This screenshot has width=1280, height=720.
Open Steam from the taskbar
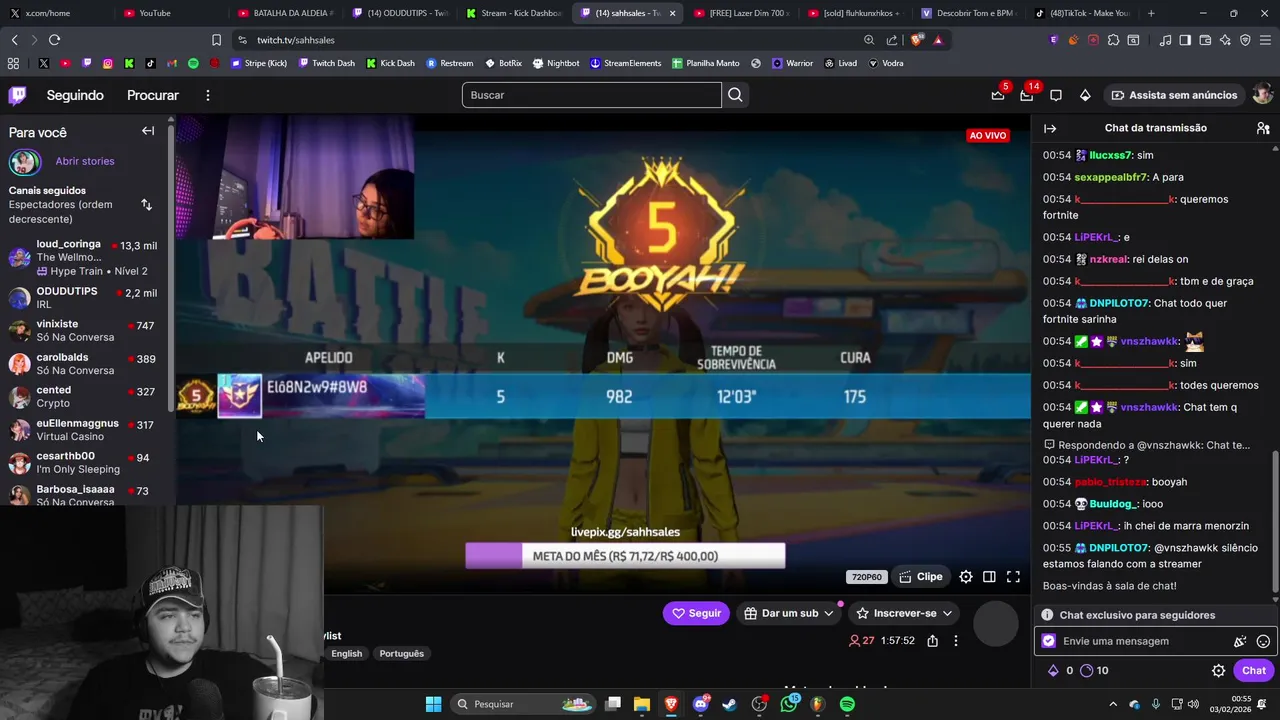(x=729, y=704)
